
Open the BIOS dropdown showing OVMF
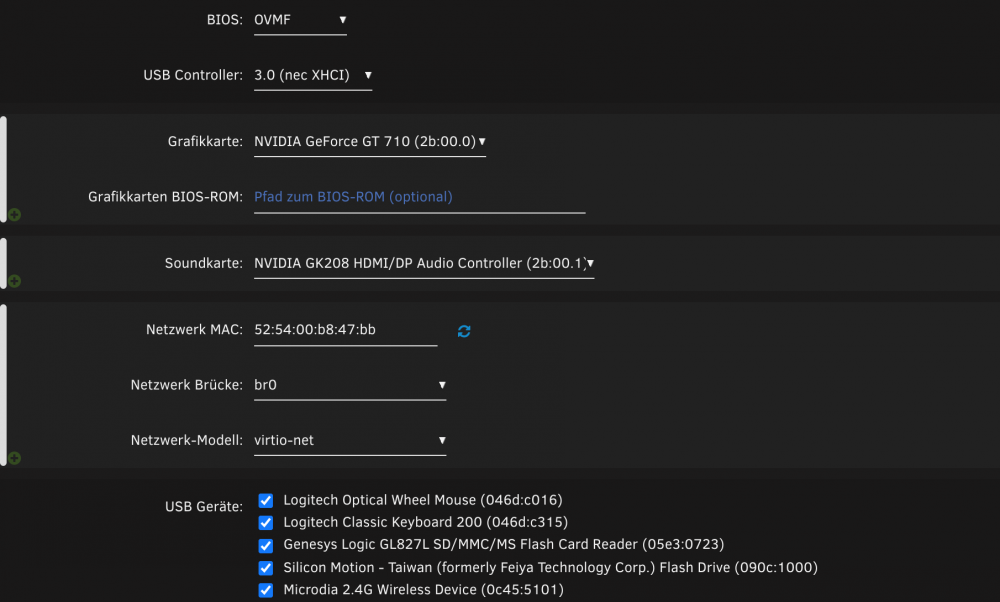300,20
